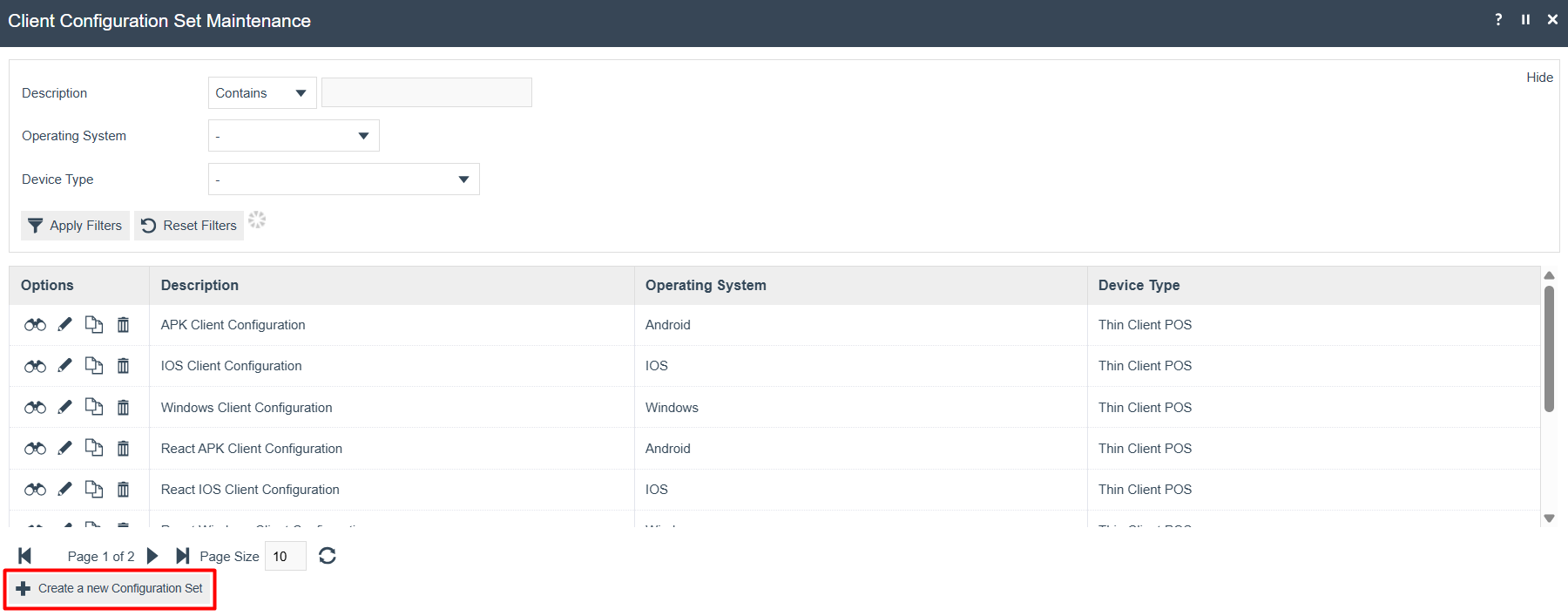Duplicate the IOS Client Configuration set
Screen dimensions: 1568x616
[x=94, y=366]
